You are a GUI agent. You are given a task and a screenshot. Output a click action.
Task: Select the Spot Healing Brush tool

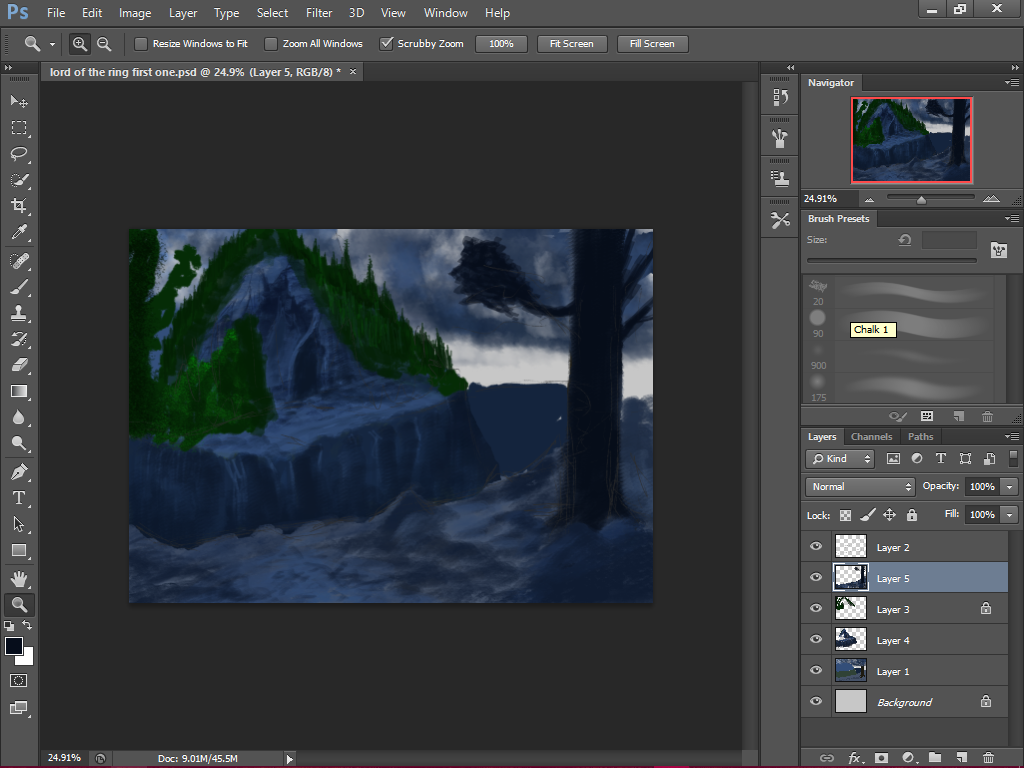19,261
